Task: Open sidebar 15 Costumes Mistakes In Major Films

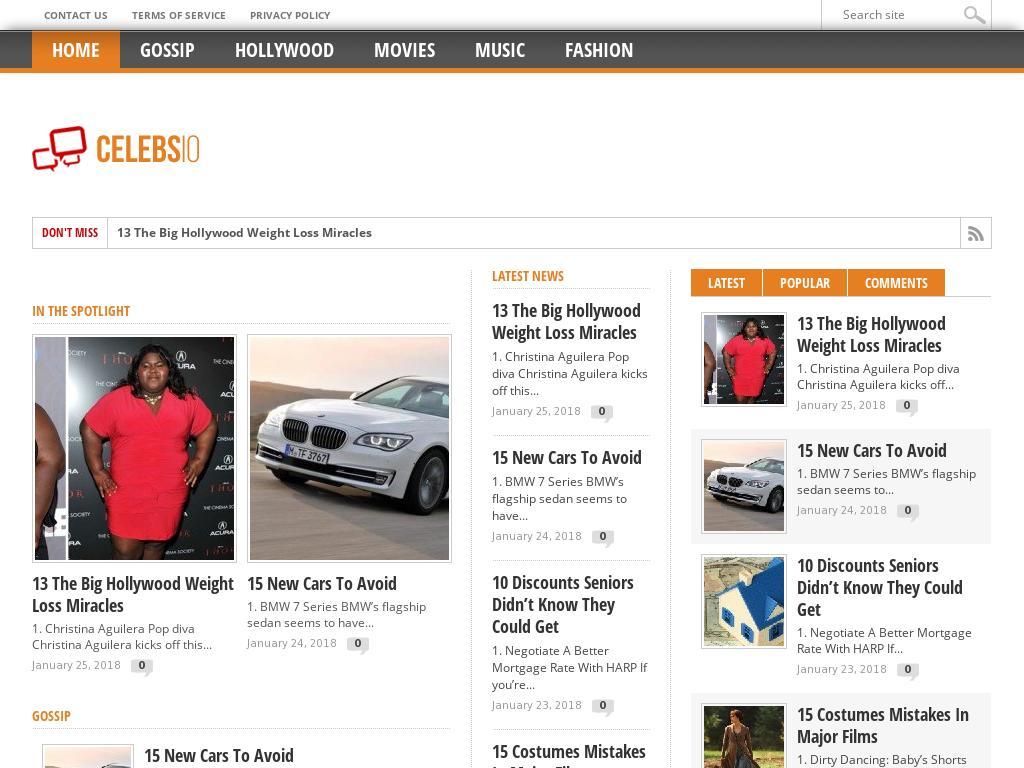Action: [x=883, y=726]
